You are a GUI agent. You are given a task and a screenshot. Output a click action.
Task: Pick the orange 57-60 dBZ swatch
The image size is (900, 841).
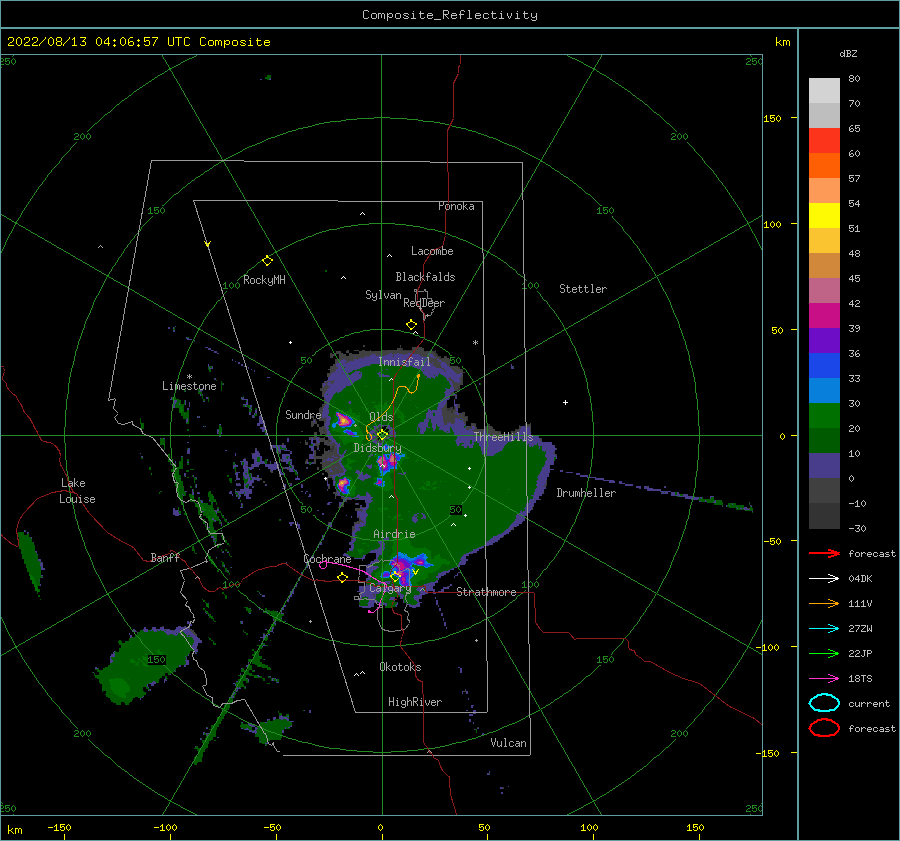point(824,166)
